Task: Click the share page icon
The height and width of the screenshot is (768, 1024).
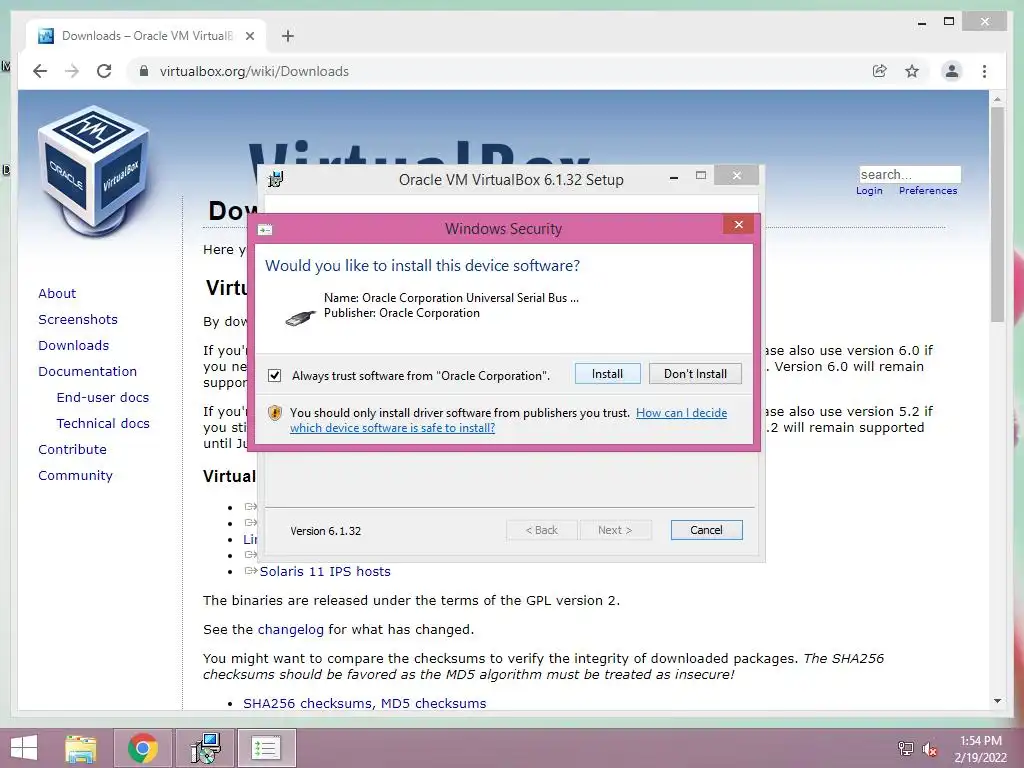Action: click(x=880, y=71)
